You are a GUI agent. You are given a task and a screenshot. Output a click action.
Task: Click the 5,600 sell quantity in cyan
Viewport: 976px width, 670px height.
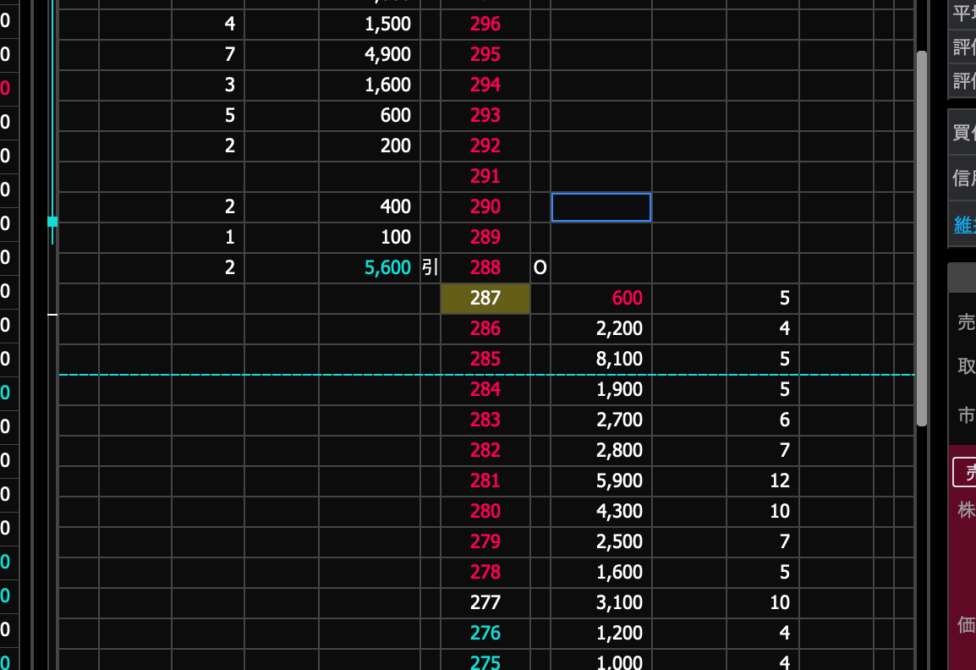(x=388, y=268)
